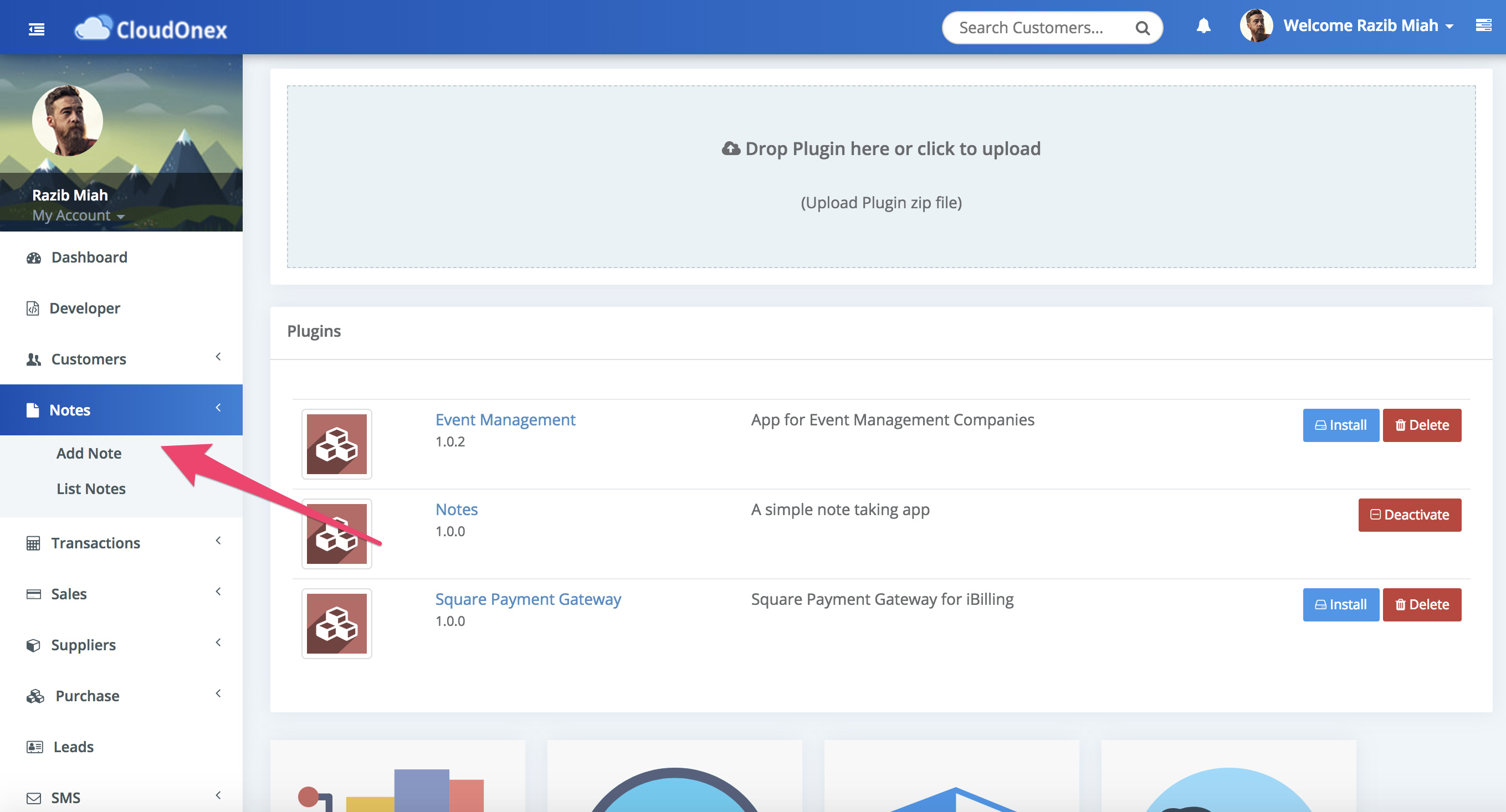Open the notifications bell
Image resolution: width=1506 pixels, height=812 pixels.
pyautogui.click(x=1203, y=25)
